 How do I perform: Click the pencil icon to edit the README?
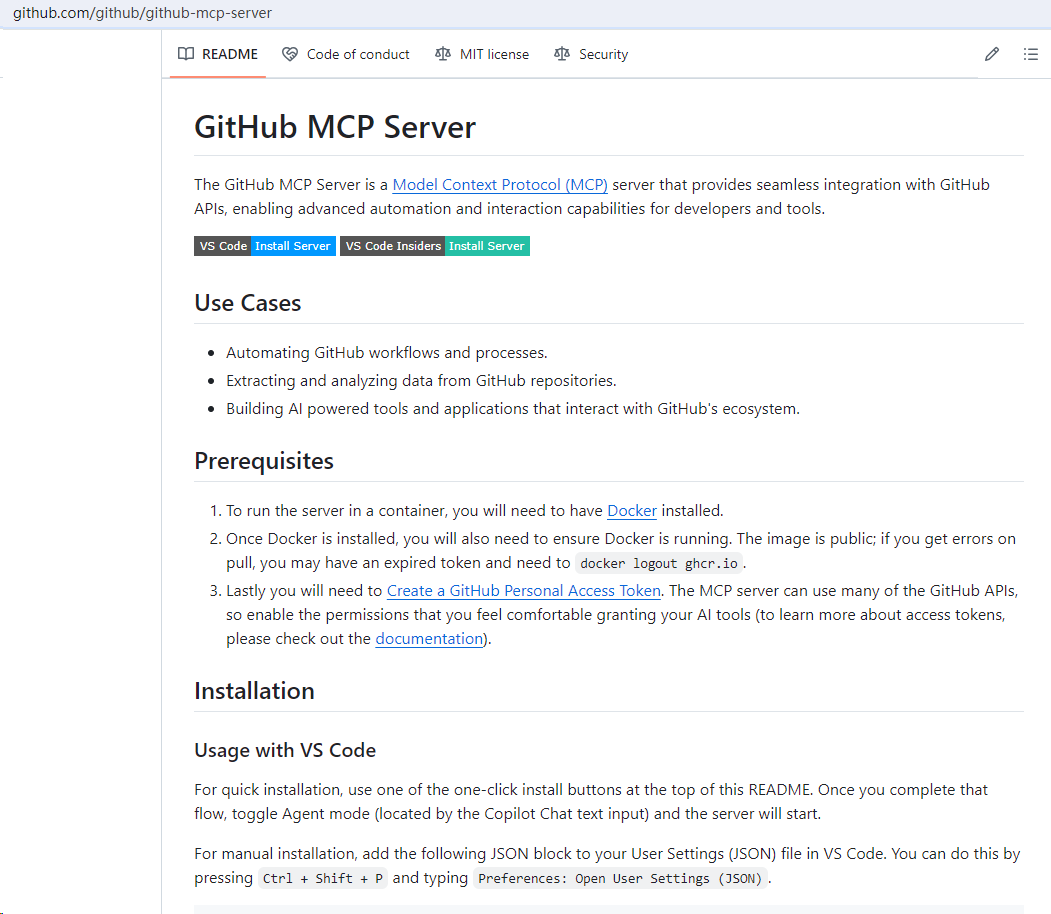pyautogui.click(x=991, y=54)
